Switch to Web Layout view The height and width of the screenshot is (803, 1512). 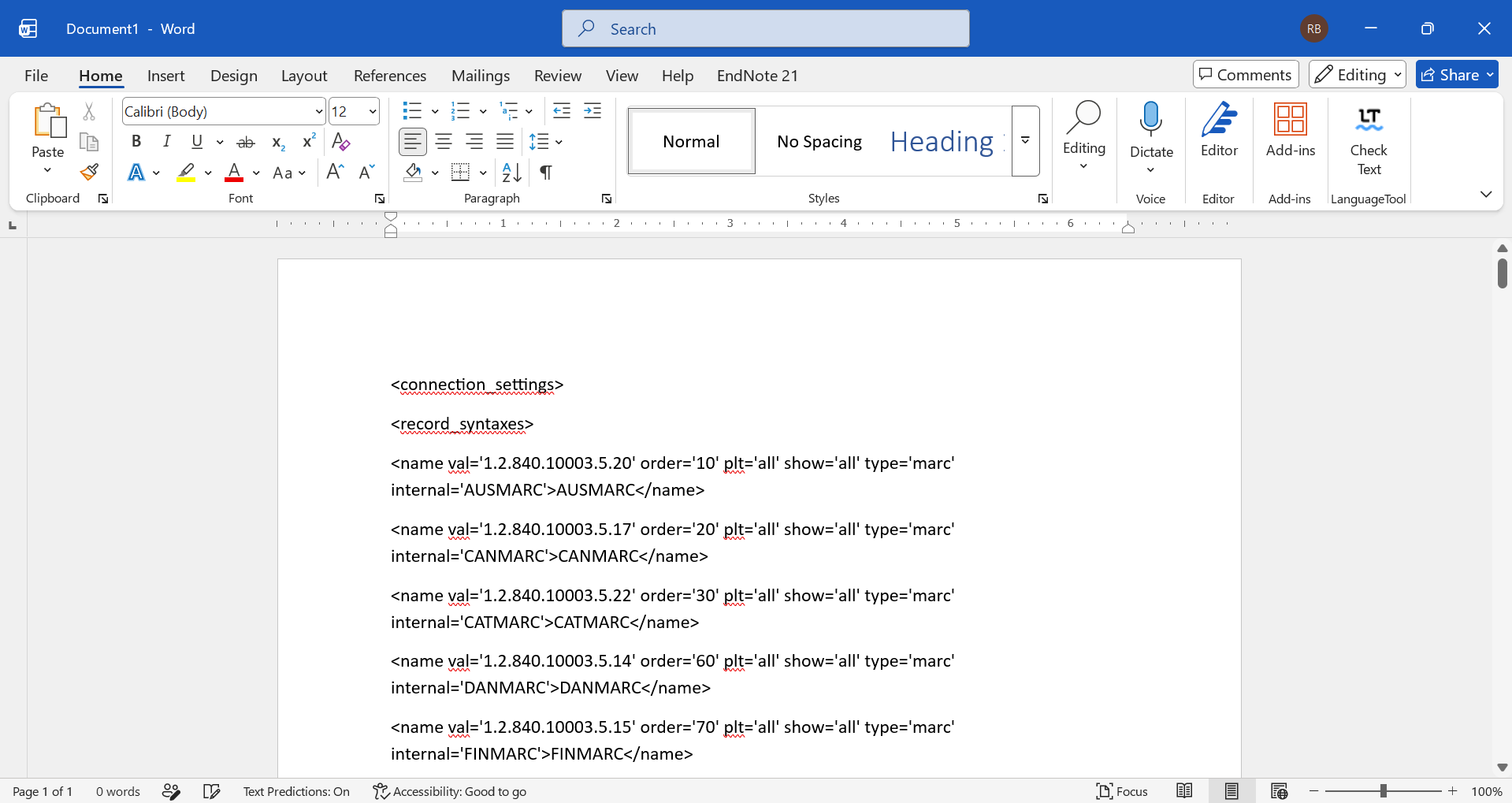tap(1279, 791)
